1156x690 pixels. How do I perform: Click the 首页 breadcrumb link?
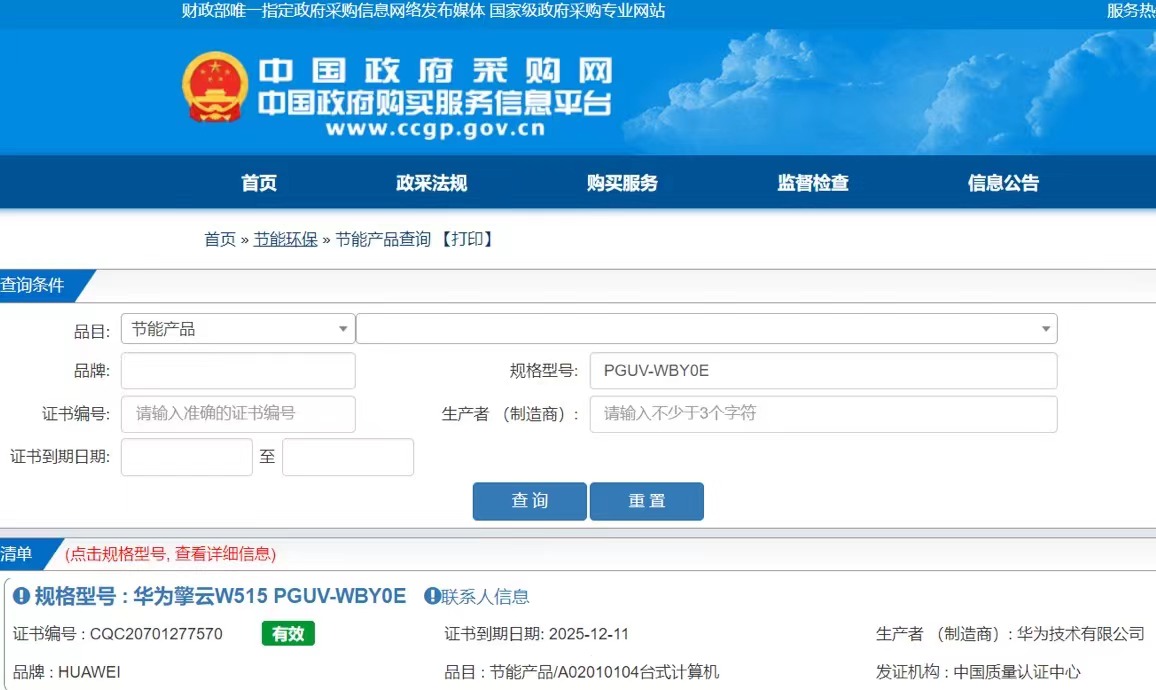(220, 239)
